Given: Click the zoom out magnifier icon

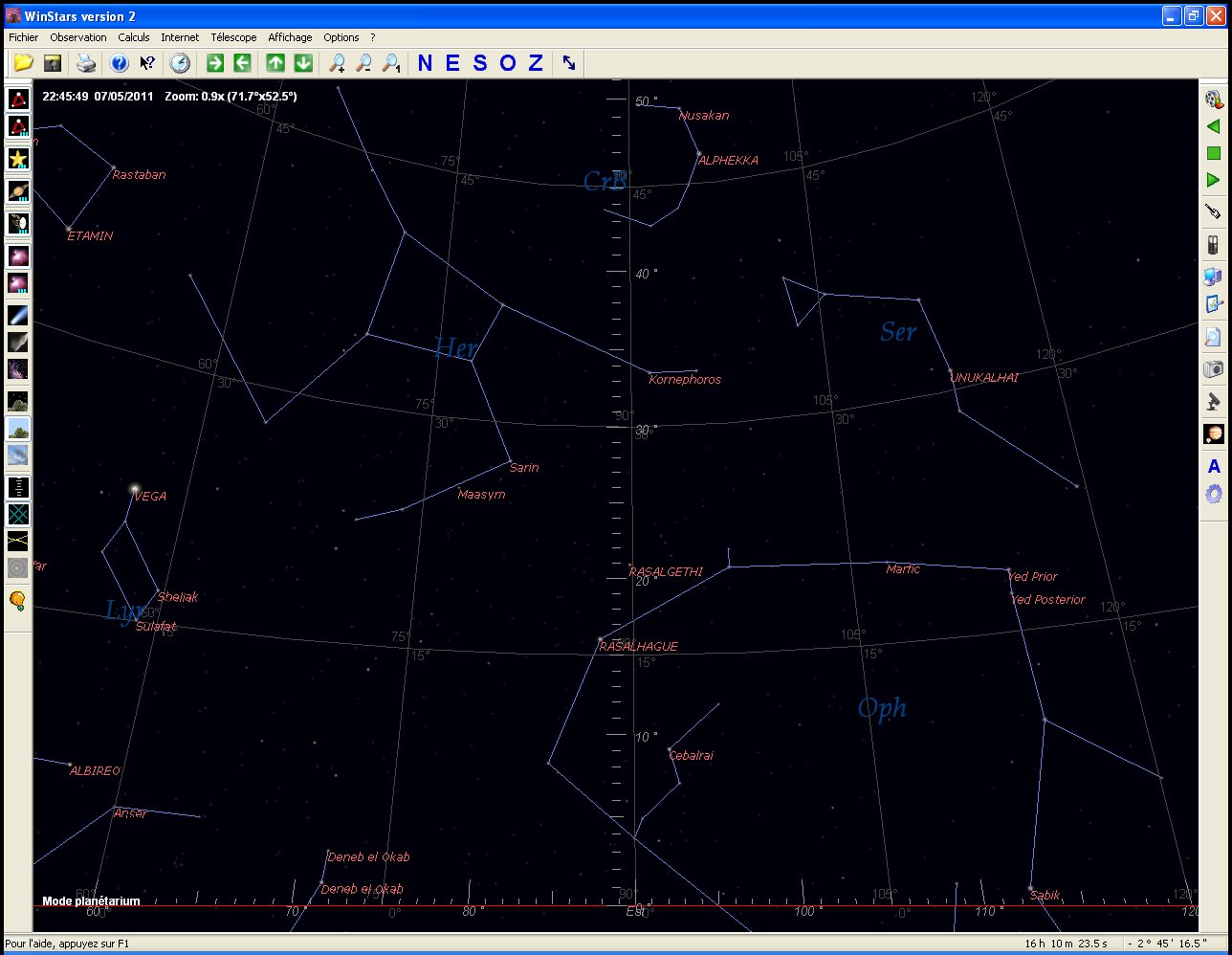Looking at the screenshot, I should click(363, 64).
